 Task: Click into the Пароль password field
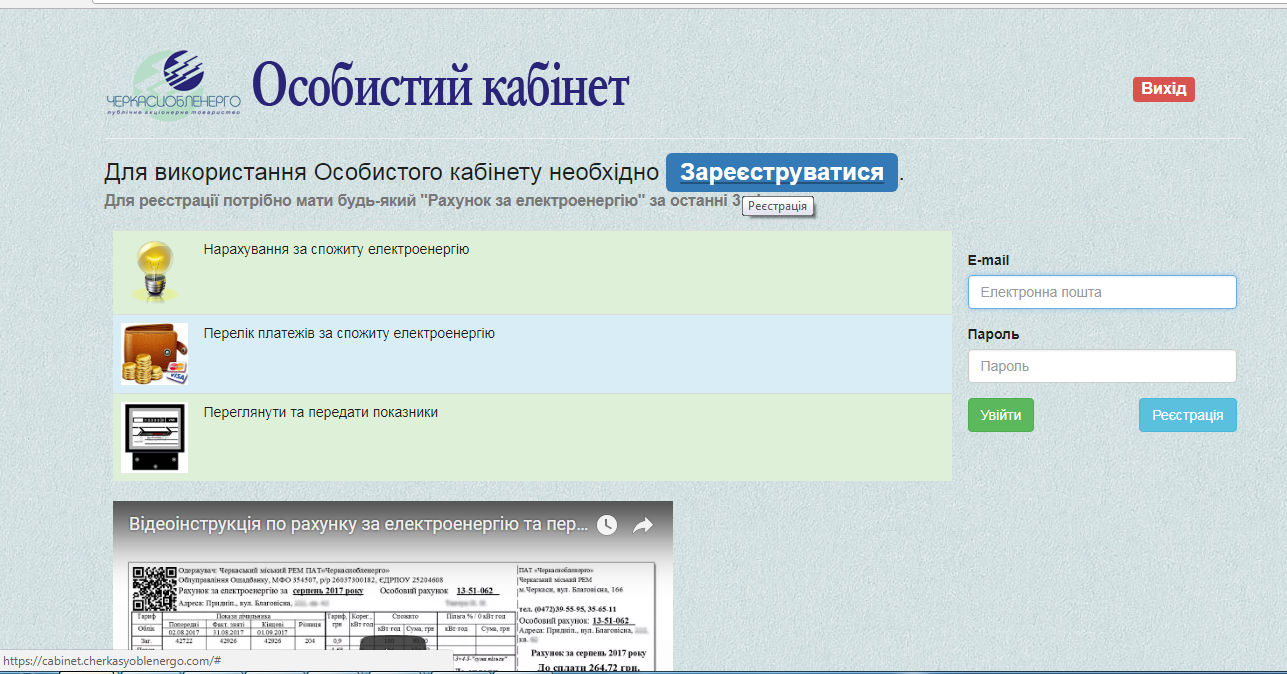(1102, 366)
